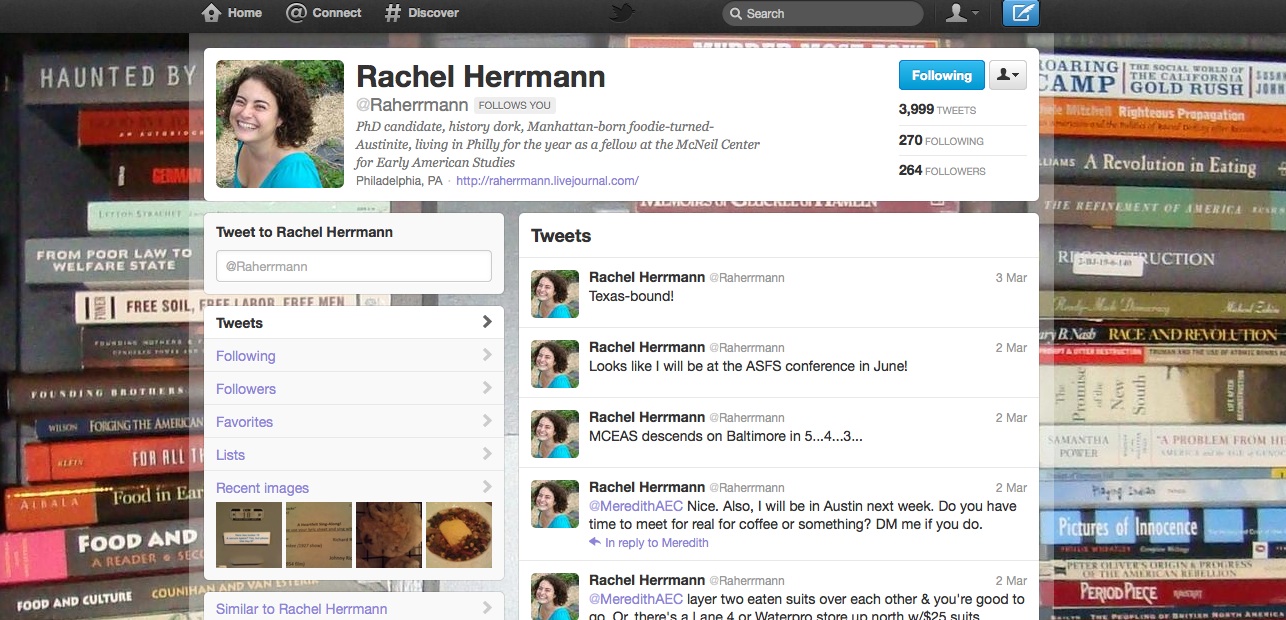Click author name on the Texas-bound tweet
The height and width of the screenshot is (620, 1286).
point(647,277)
